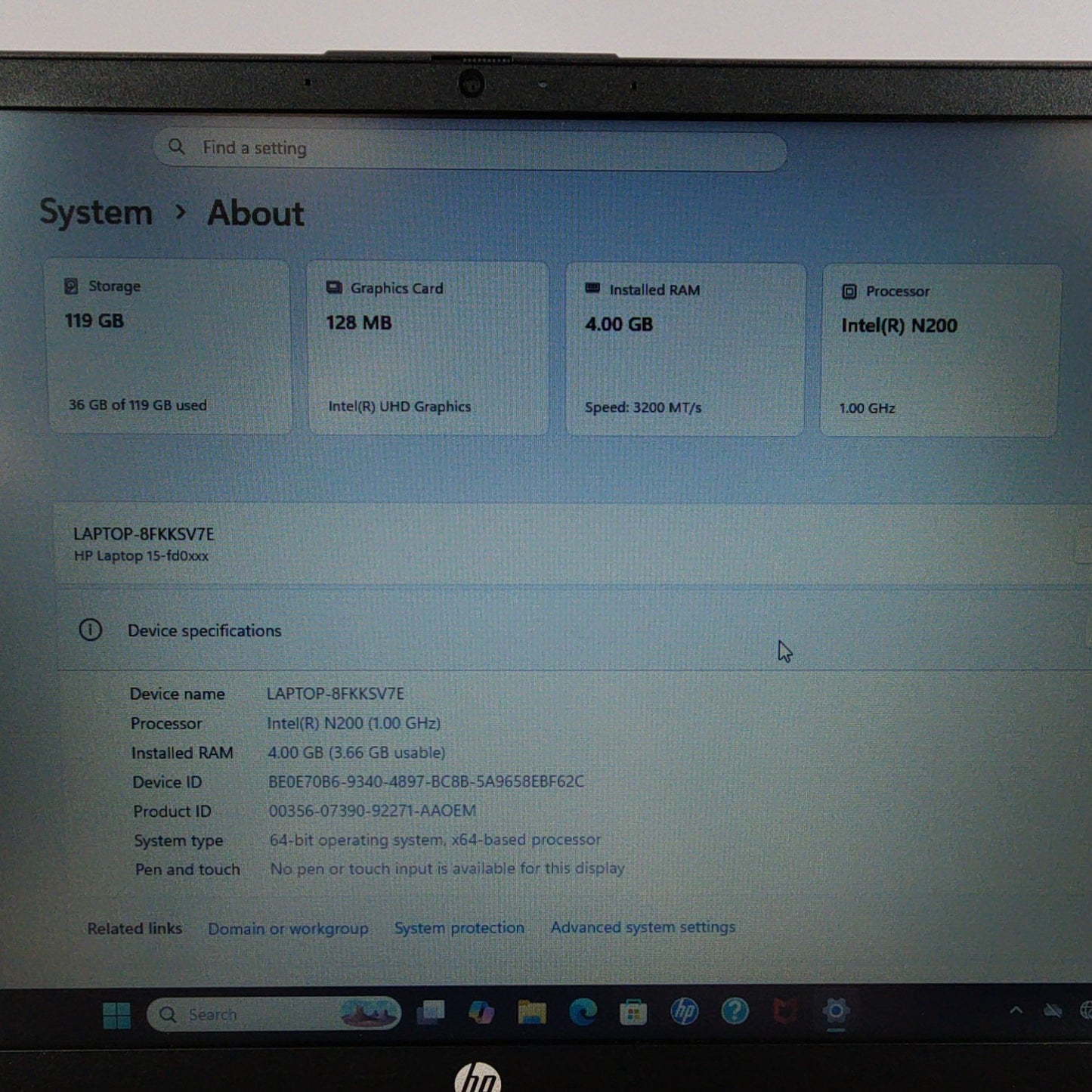
Task: Focus the Find a setting search box
Action: 470,150
